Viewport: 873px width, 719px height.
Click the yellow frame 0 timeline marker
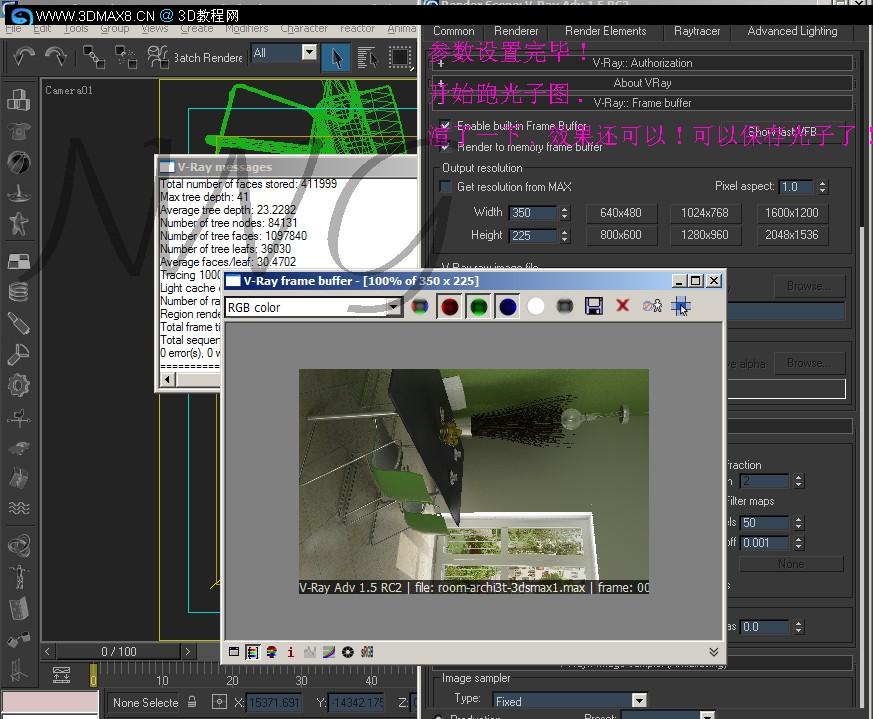tap(93, 676)
